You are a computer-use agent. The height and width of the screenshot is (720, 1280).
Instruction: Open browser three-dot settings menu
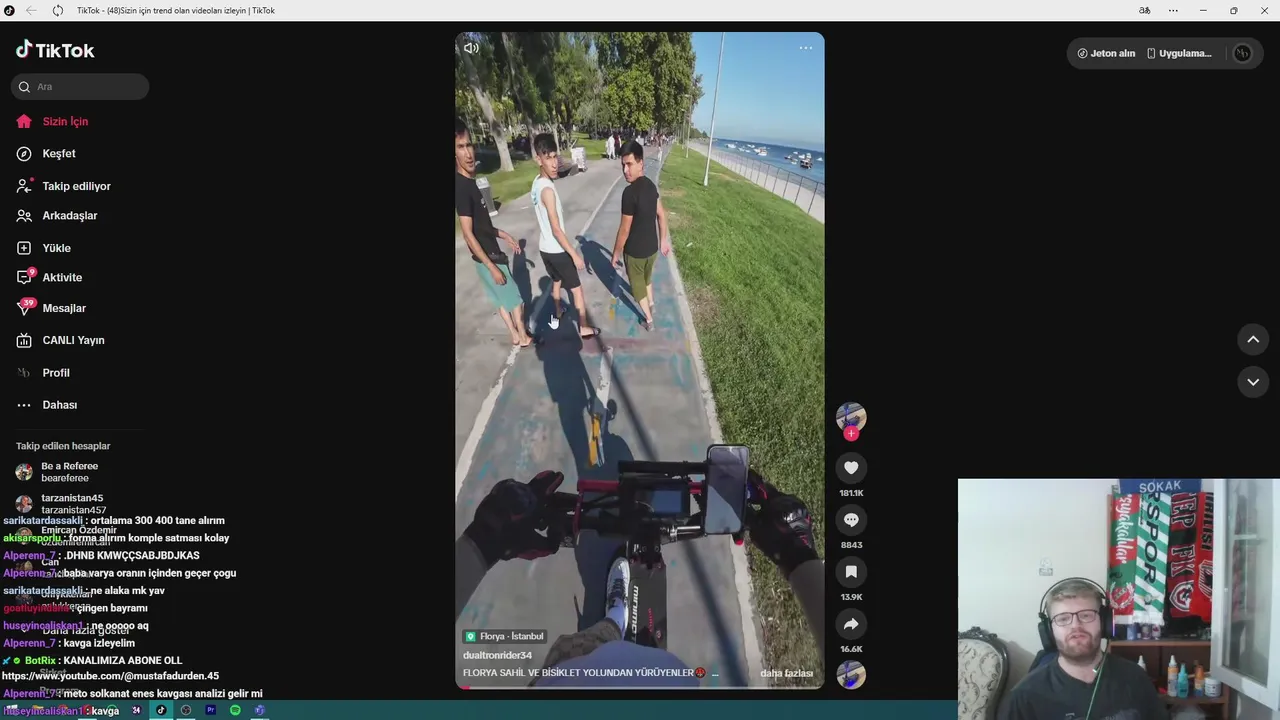pos(1173,10)
